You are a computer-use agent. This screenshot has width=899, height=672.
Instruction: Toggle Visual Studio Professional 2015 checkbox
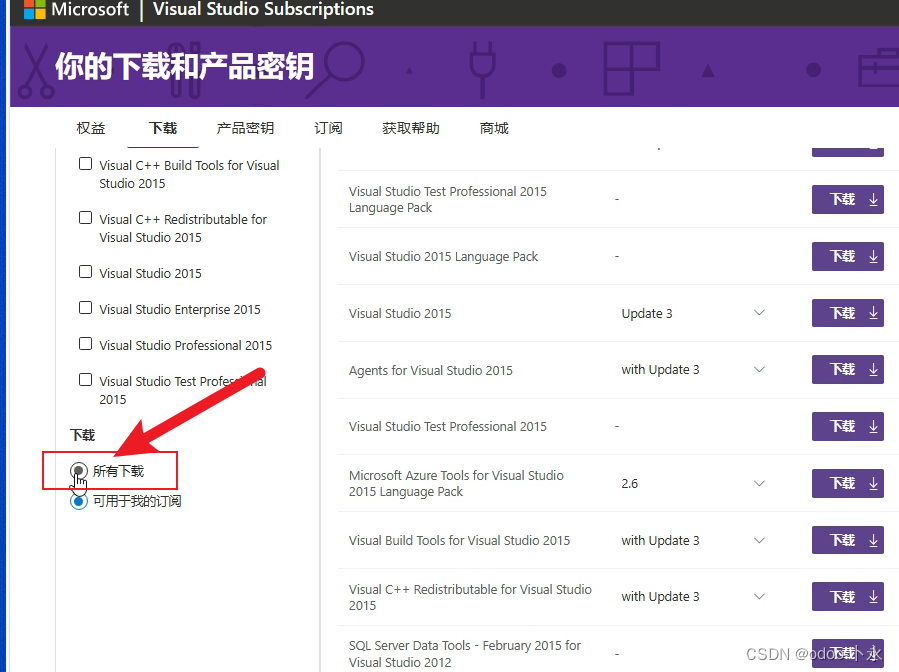[x=85, y=344]
